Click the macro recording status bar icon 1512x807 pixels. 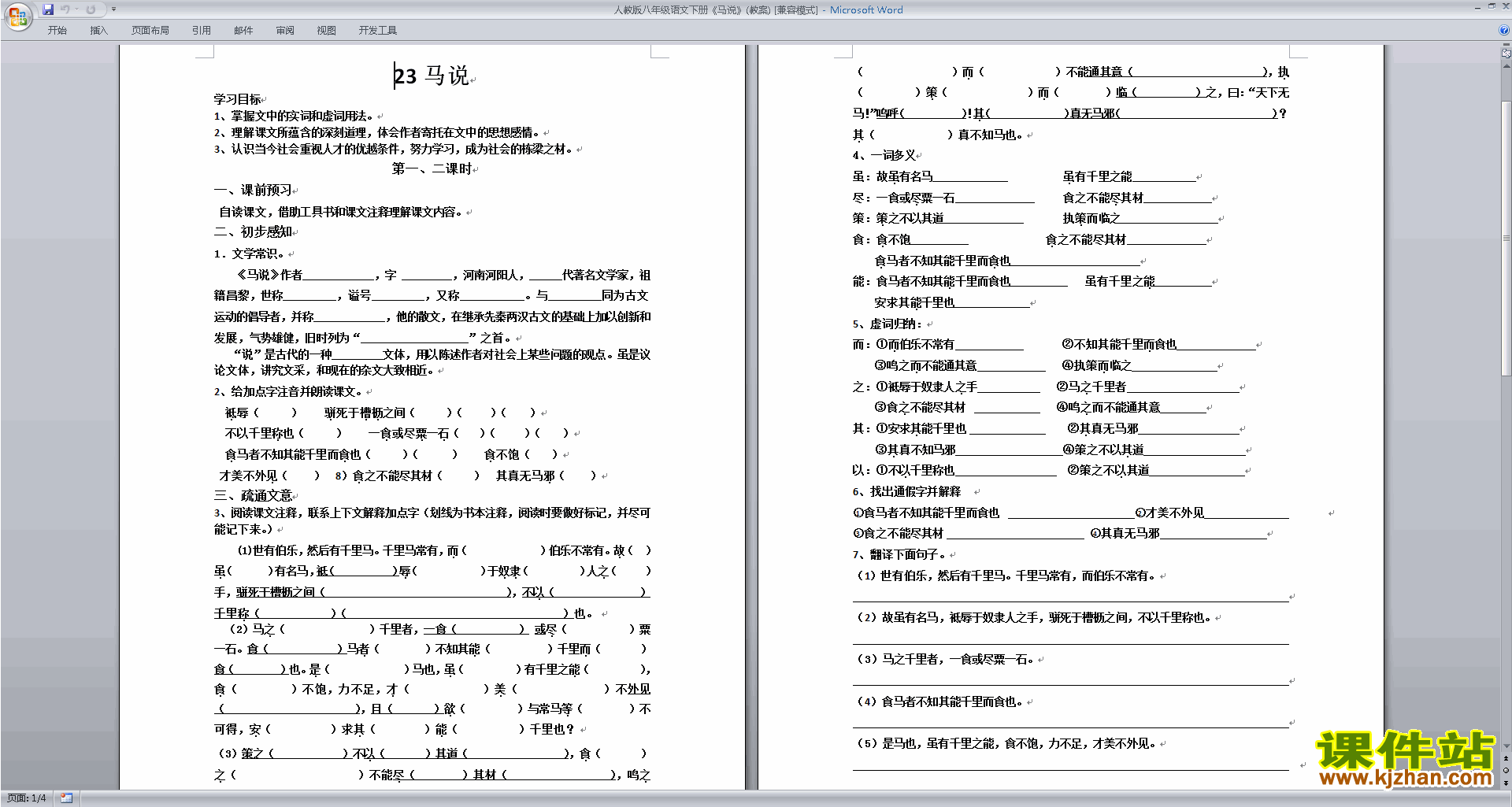(66, 798)
